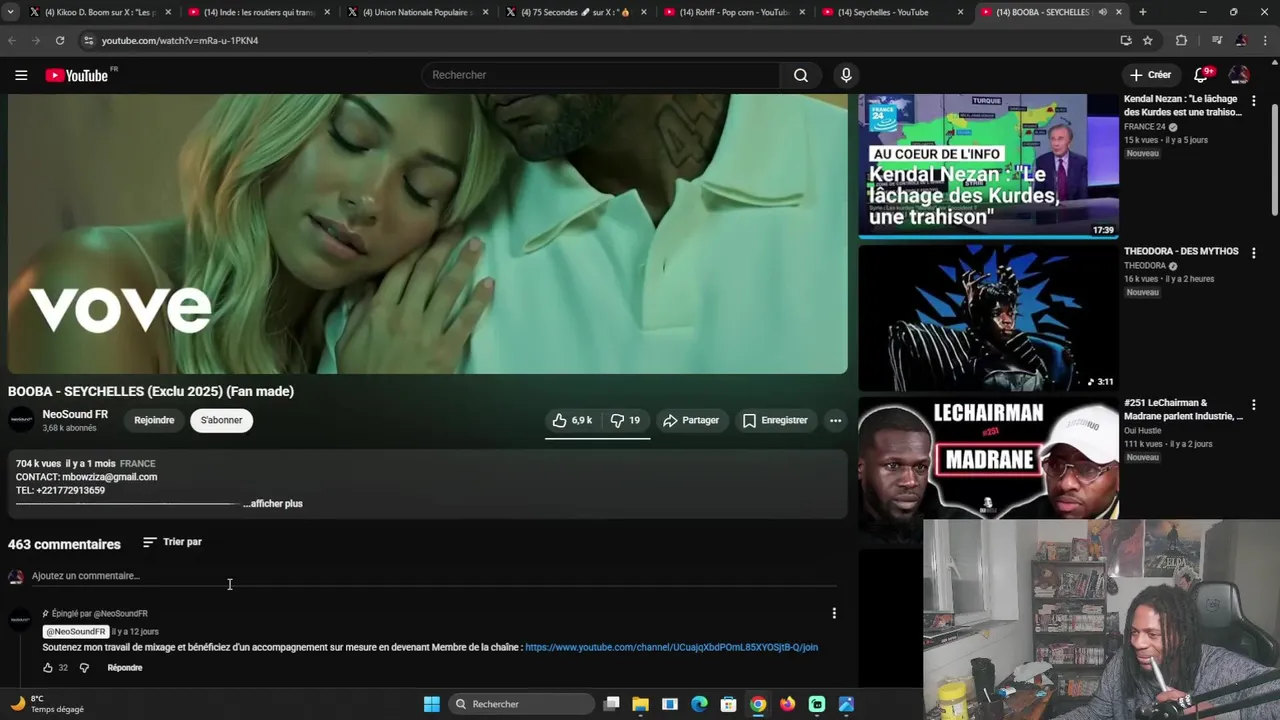Screen dimensions: 1280x720
Task: Subscribe to NeoSound FR with S'abonner
Action: pyautogui.click(x=221, y=420)
